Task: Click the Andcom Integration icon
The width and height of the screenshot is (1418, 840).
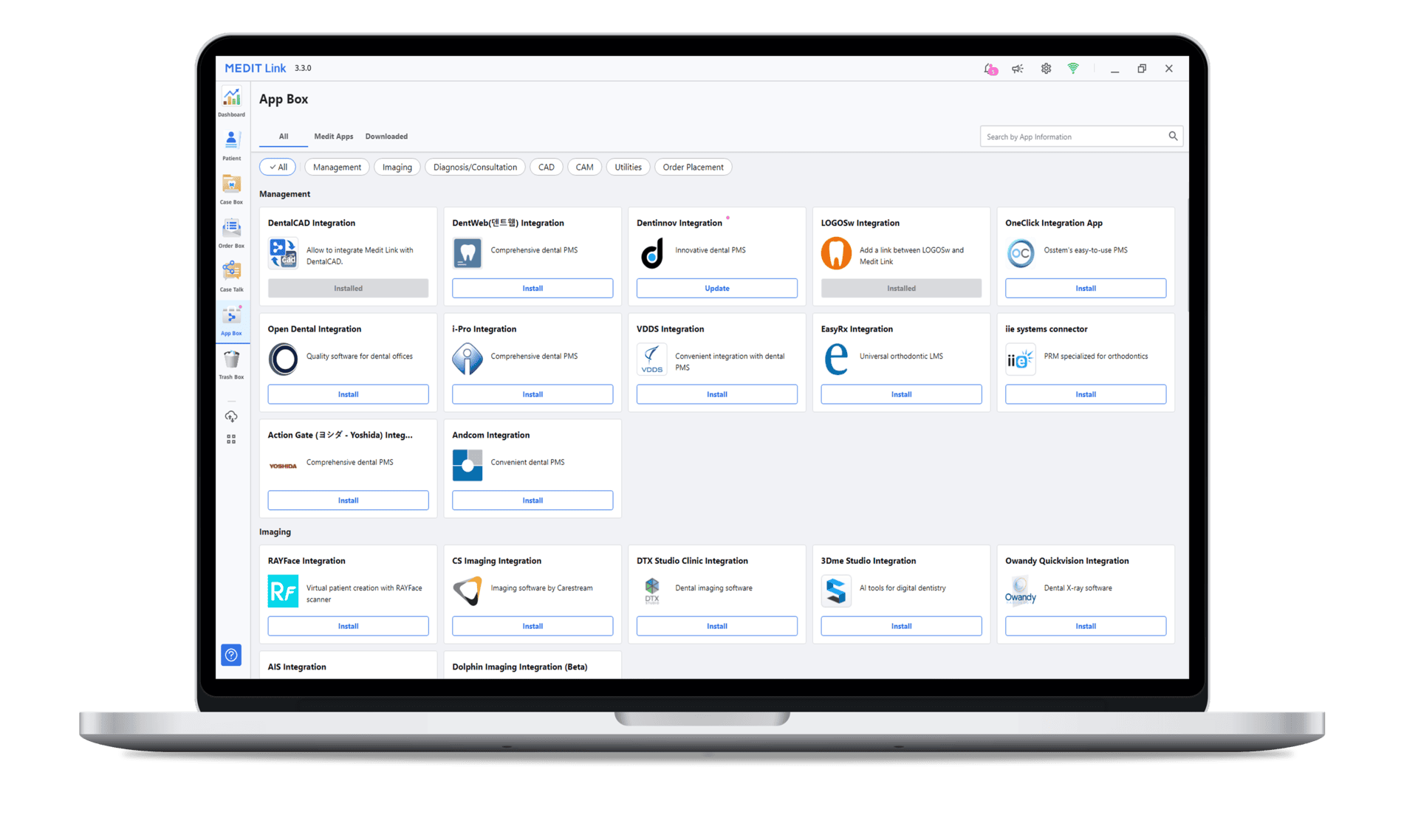Action: click(467, 466)
